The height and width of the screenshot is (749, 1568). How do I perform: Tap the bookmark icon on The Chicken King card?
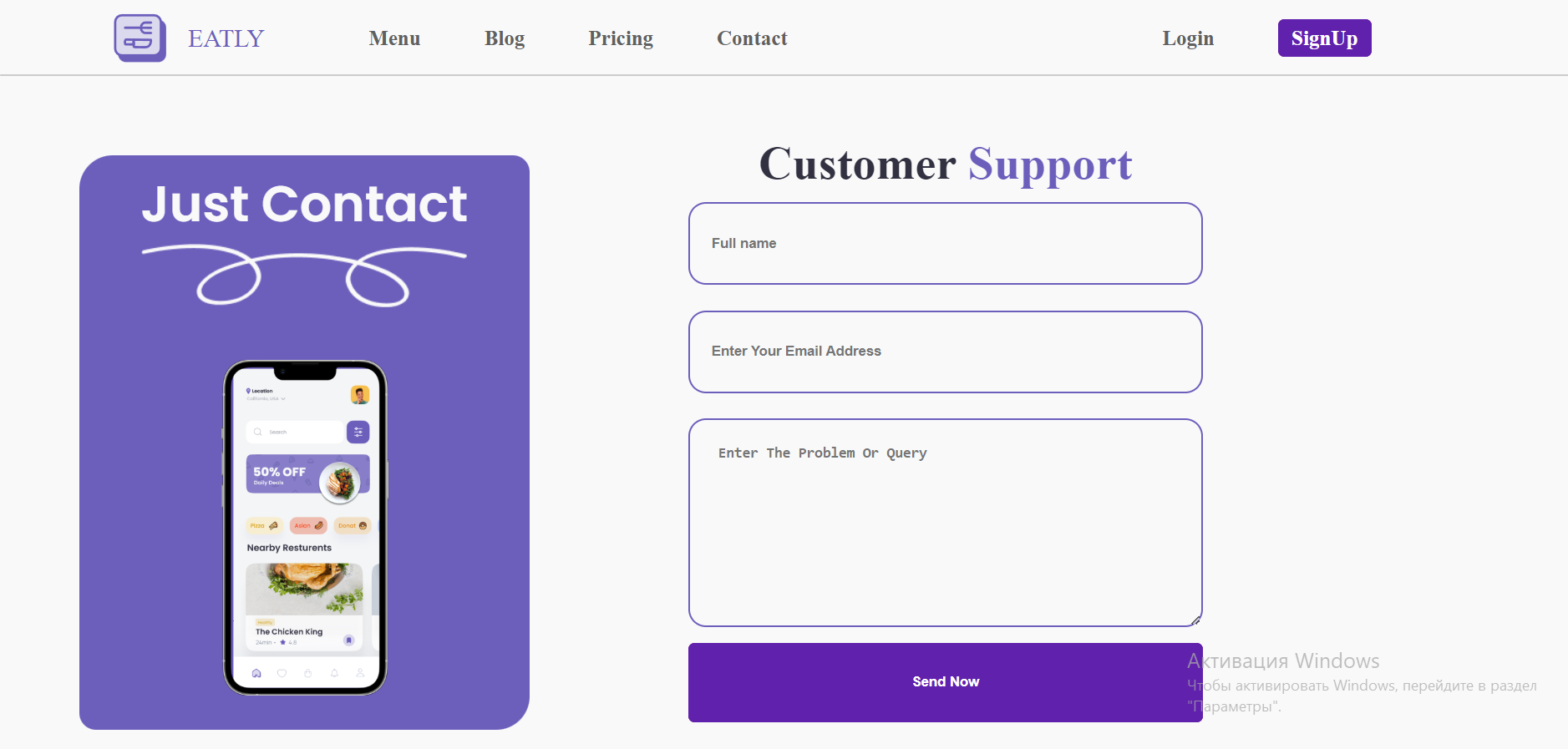click(349, 640)
